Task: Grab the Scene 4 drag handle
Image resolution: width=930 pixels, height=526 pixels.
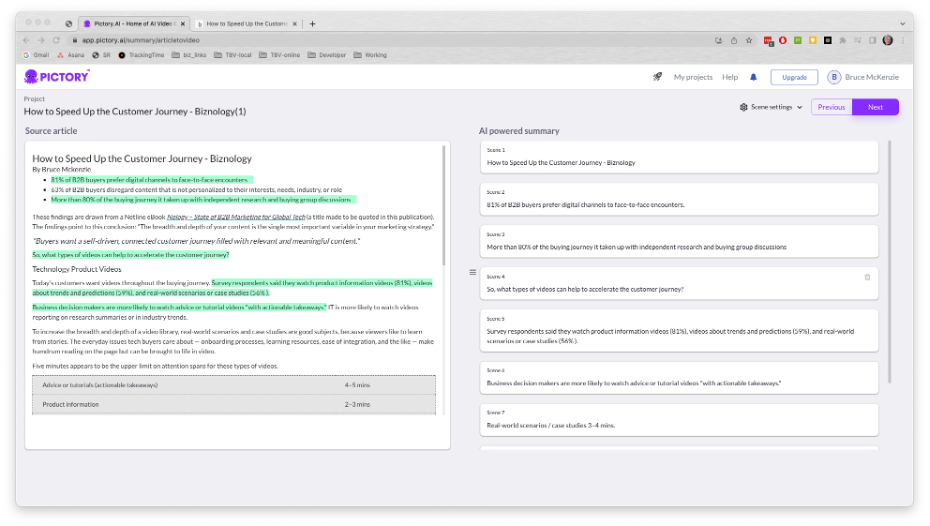Action: click(x=472, y=272)
